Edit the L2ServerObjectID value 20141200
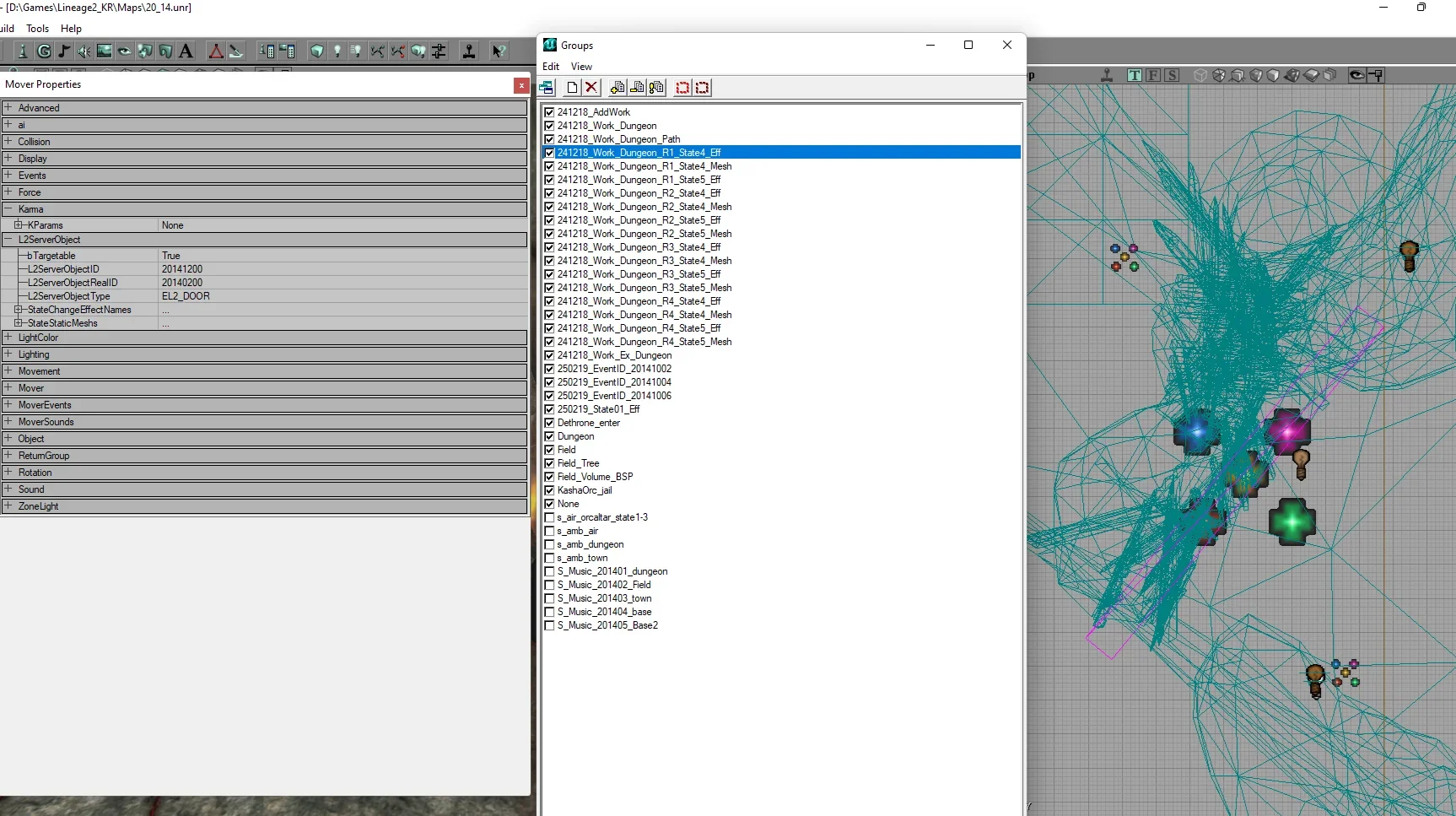The height and width of the screenshot is (816, 1456). point(343,269)
